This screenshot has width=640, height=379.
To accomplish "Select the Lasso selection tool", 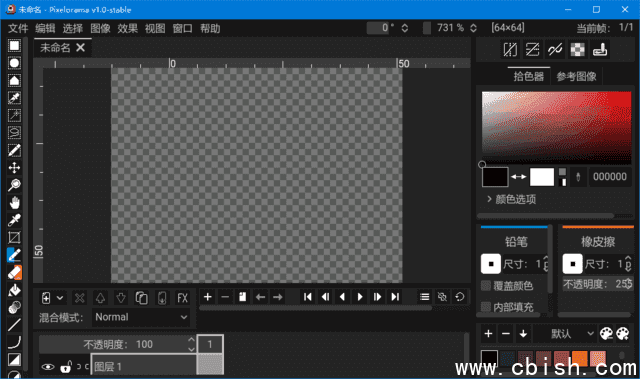I will [14, 133].
